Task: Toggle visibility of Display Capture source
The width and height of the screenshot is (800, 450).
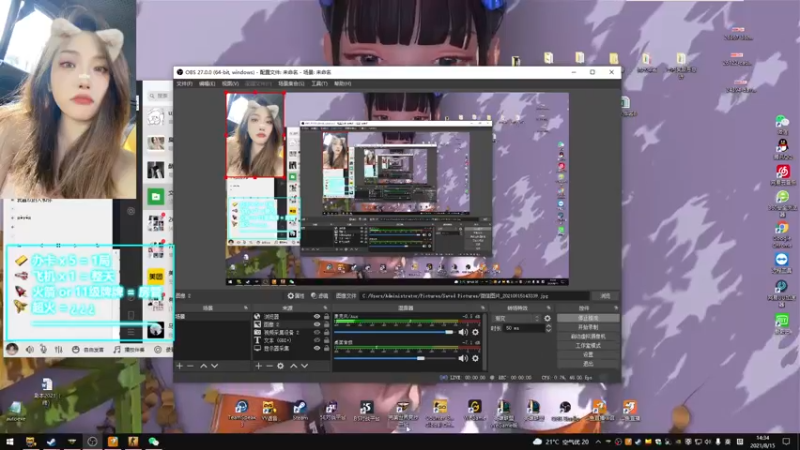Action: pyautogui.click(x=317, y=348)
